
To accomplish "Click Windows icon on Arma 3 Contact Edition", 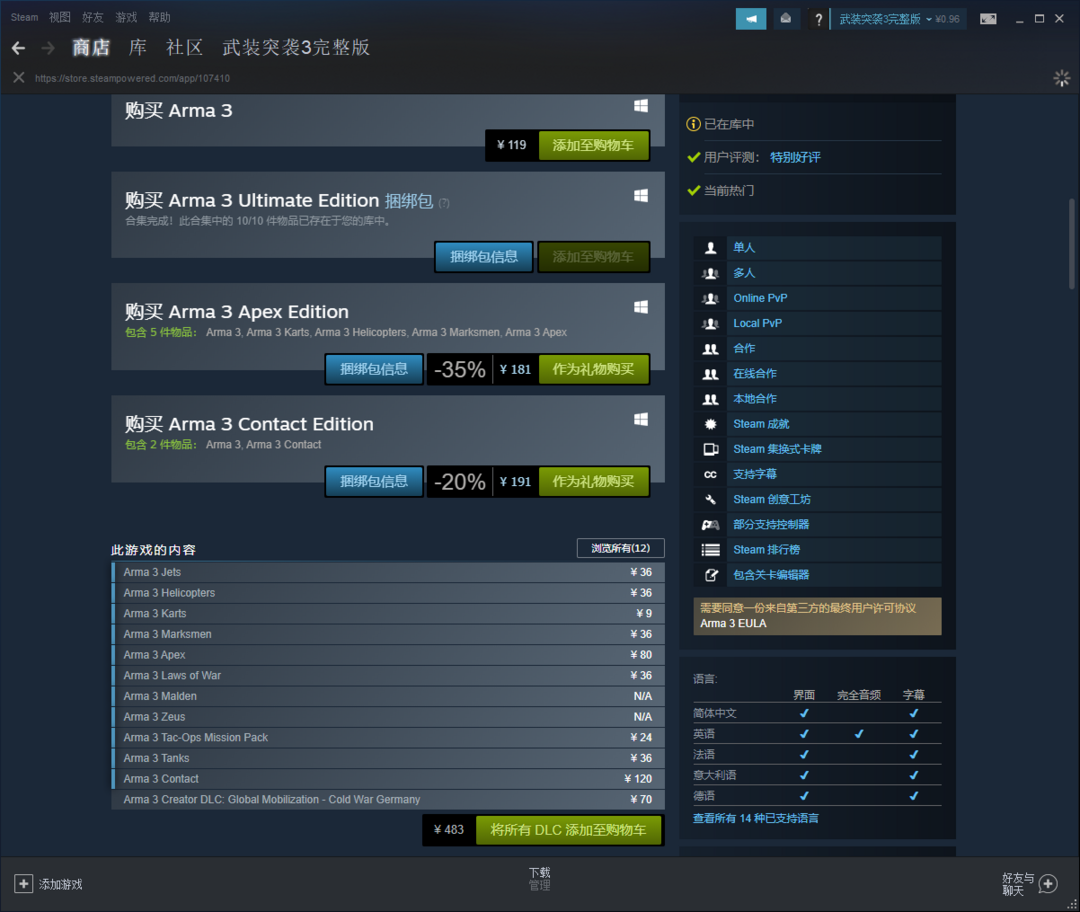I will (x=641, y=419).
